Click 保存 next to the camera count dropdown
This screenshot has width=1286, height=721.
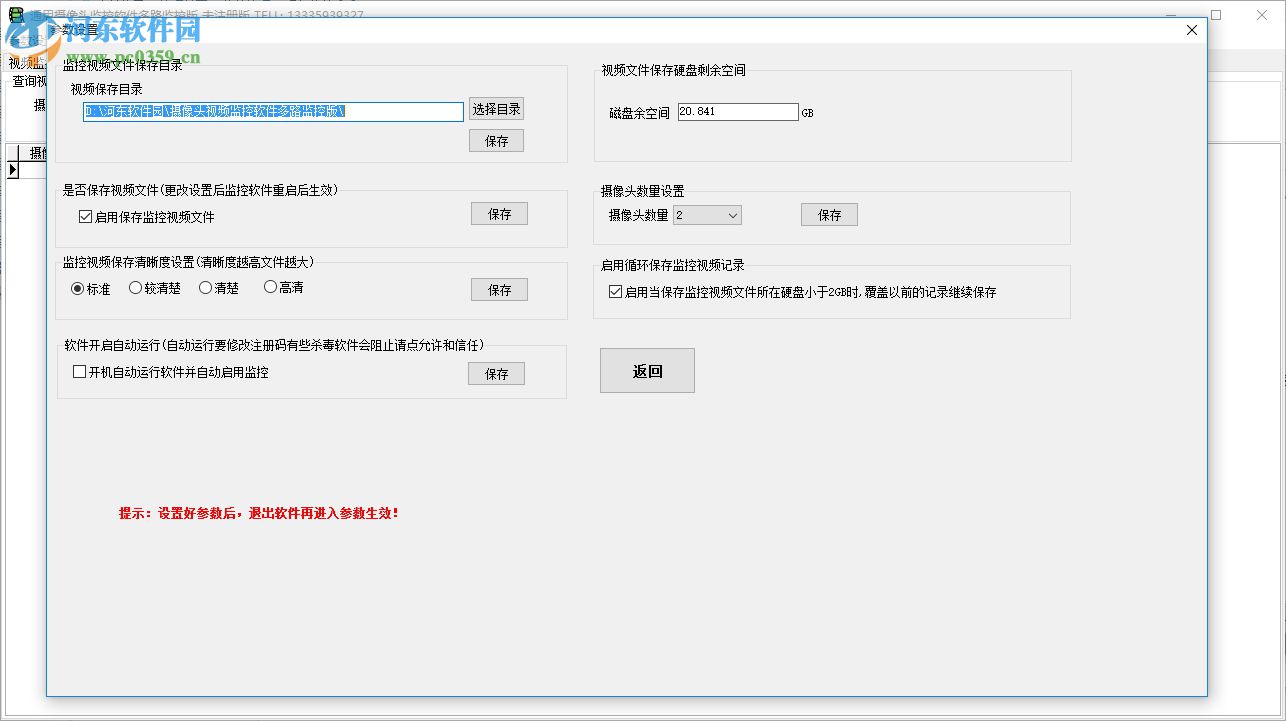coord(828,214)
